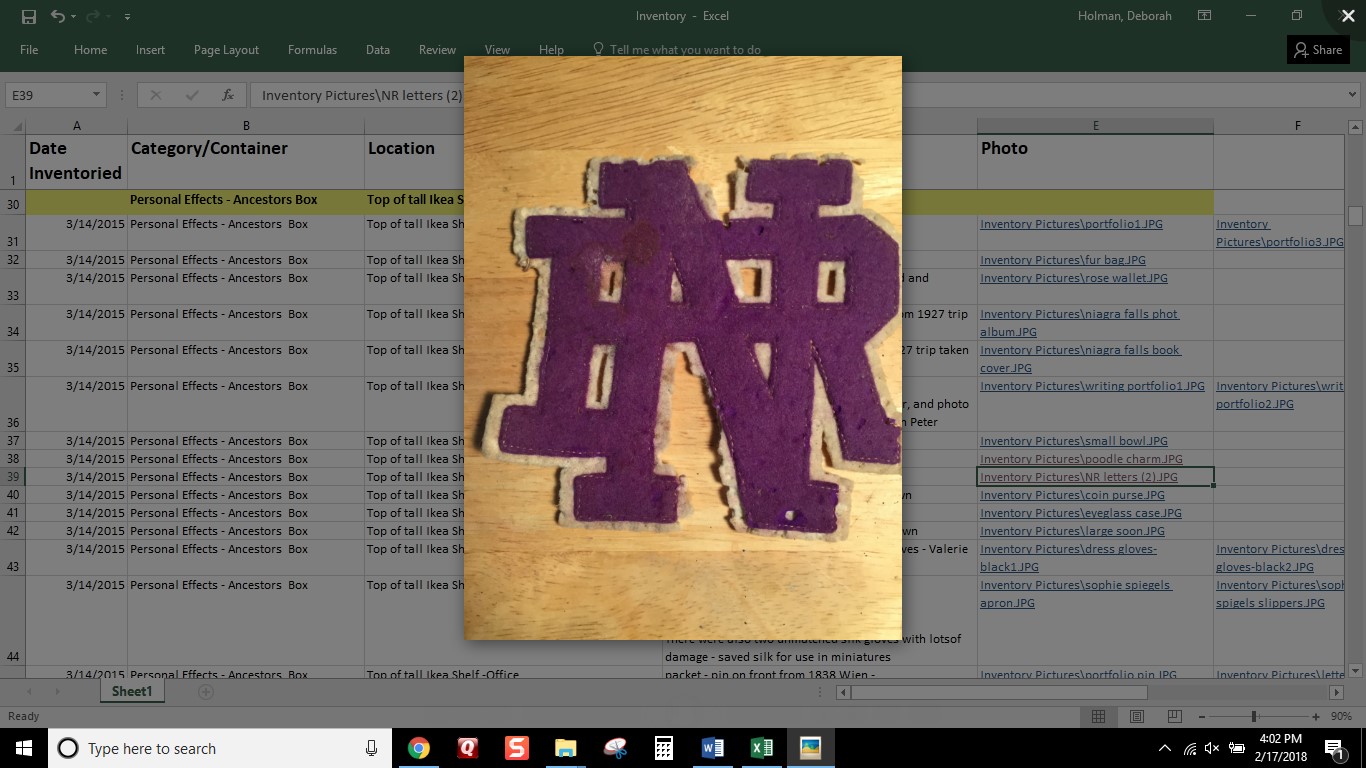The width and height of the screenshot is (1366, 768).
Task: Expand the formula bar with the chevron
Action: pos(1352,95)
